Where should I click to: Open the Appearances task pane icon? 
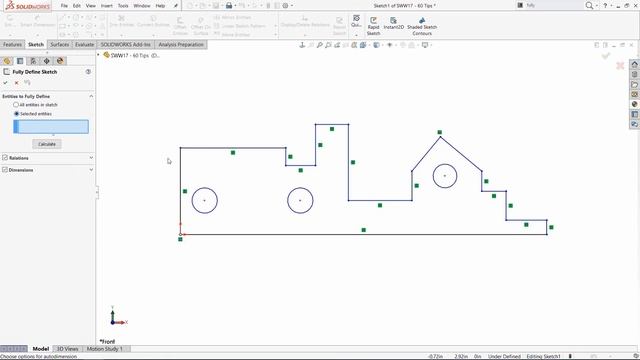[634, 104]
